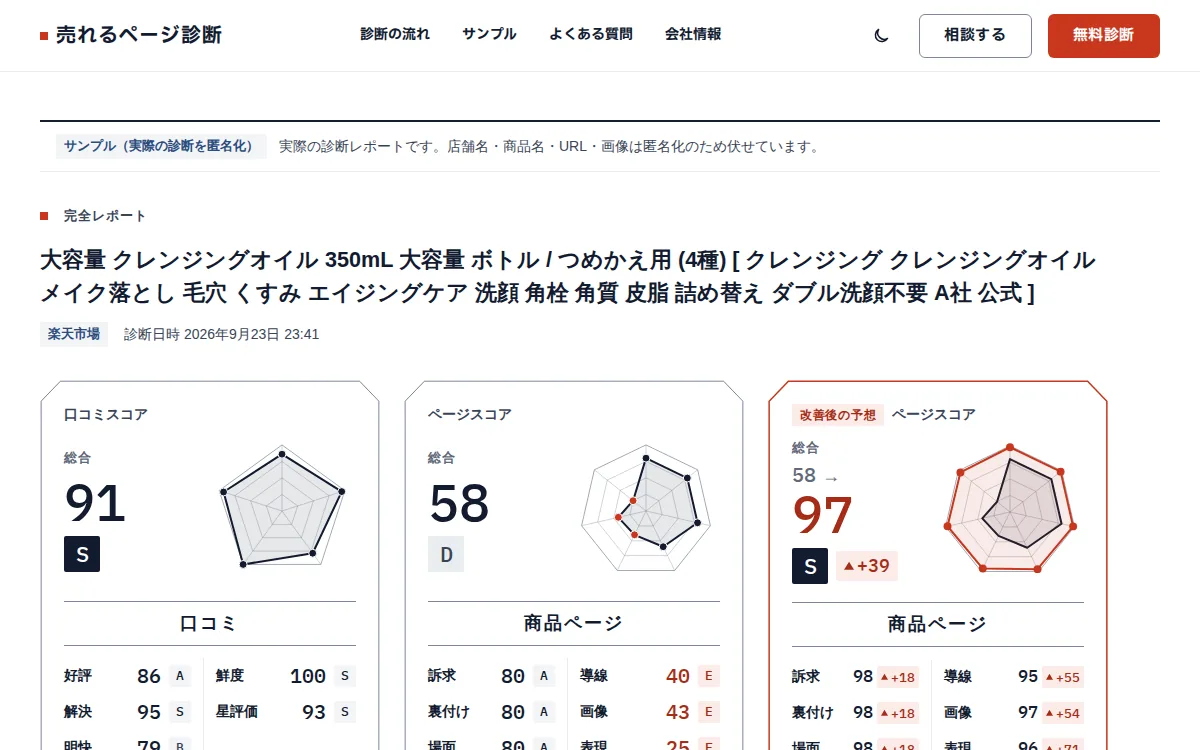
Task: Click 画像 score 97 in improved card
Action: click(1028, 712)
